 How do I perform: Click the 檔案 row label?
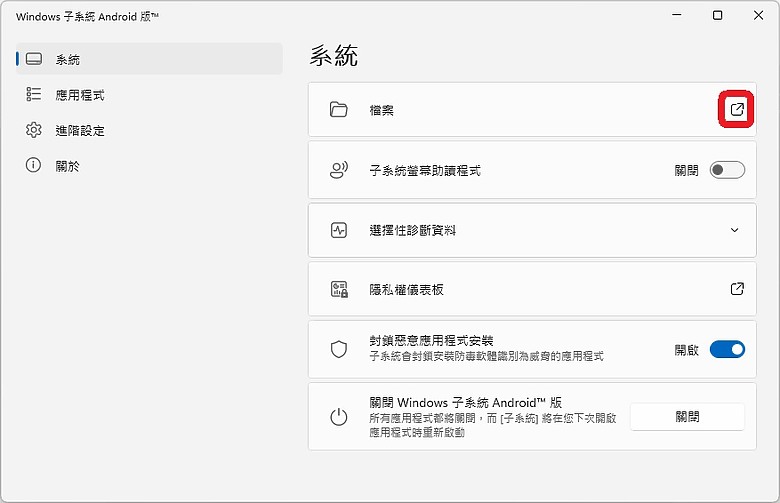[382, 110]
